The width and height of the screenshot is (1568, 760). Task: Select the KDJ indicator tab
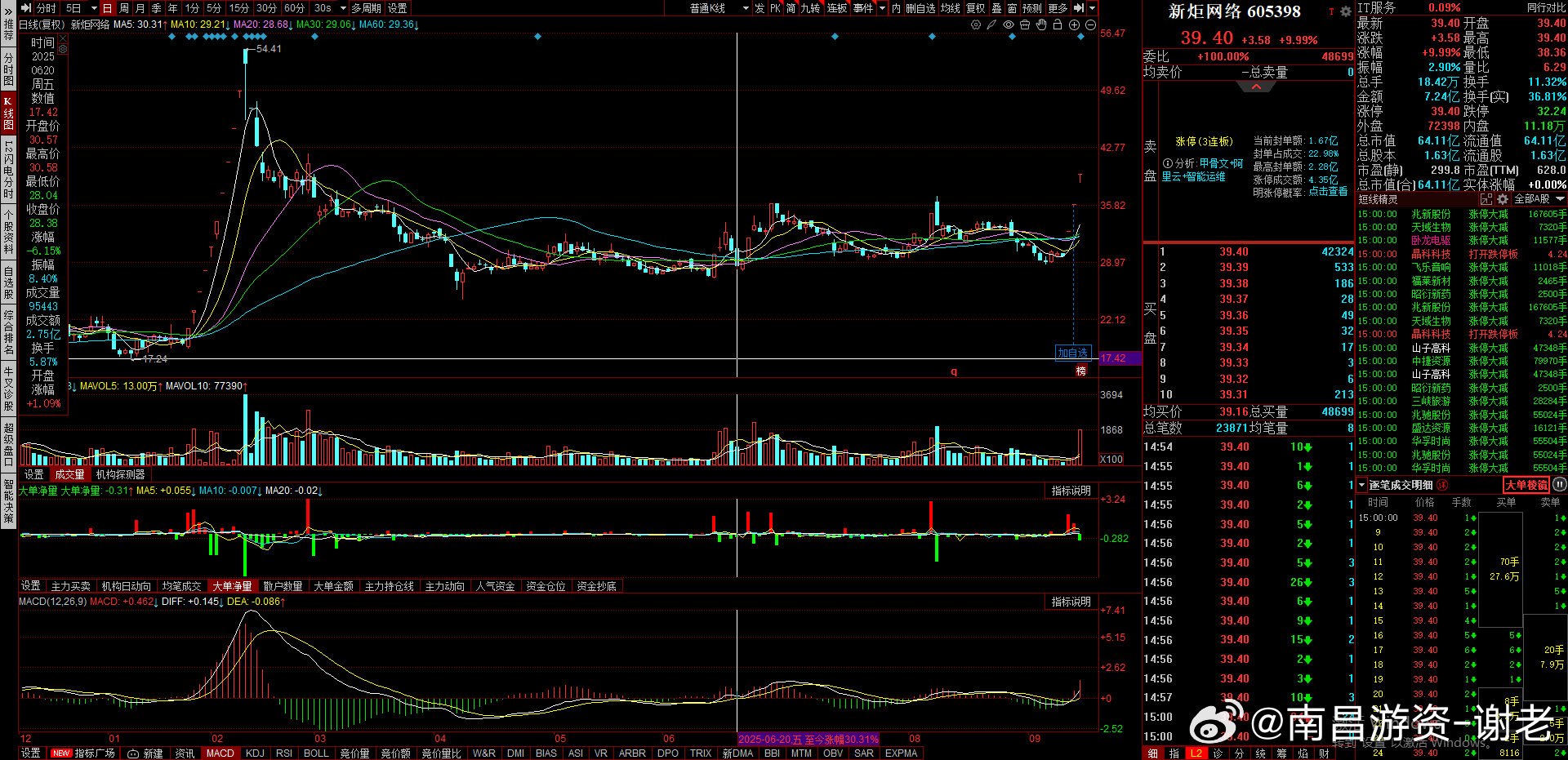(x=255, y=753)
